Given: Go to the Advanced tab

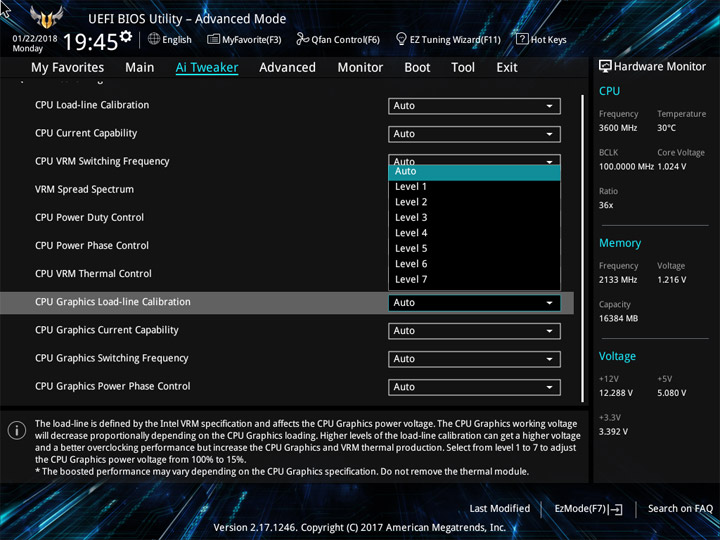Looking at the screenshot, I should (287, 68).
